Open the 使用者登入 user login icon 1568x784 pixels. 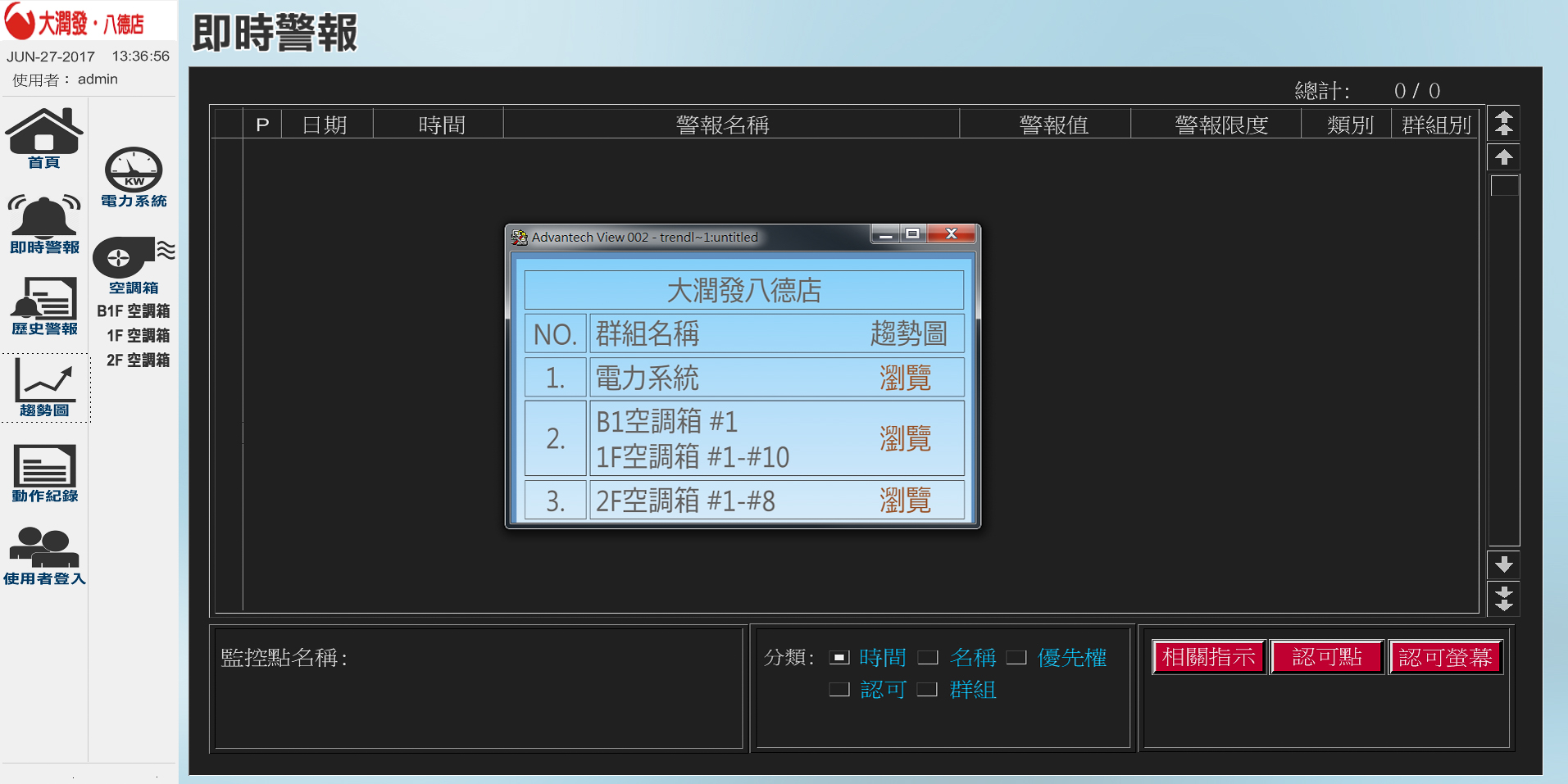[x=44, y=556]
